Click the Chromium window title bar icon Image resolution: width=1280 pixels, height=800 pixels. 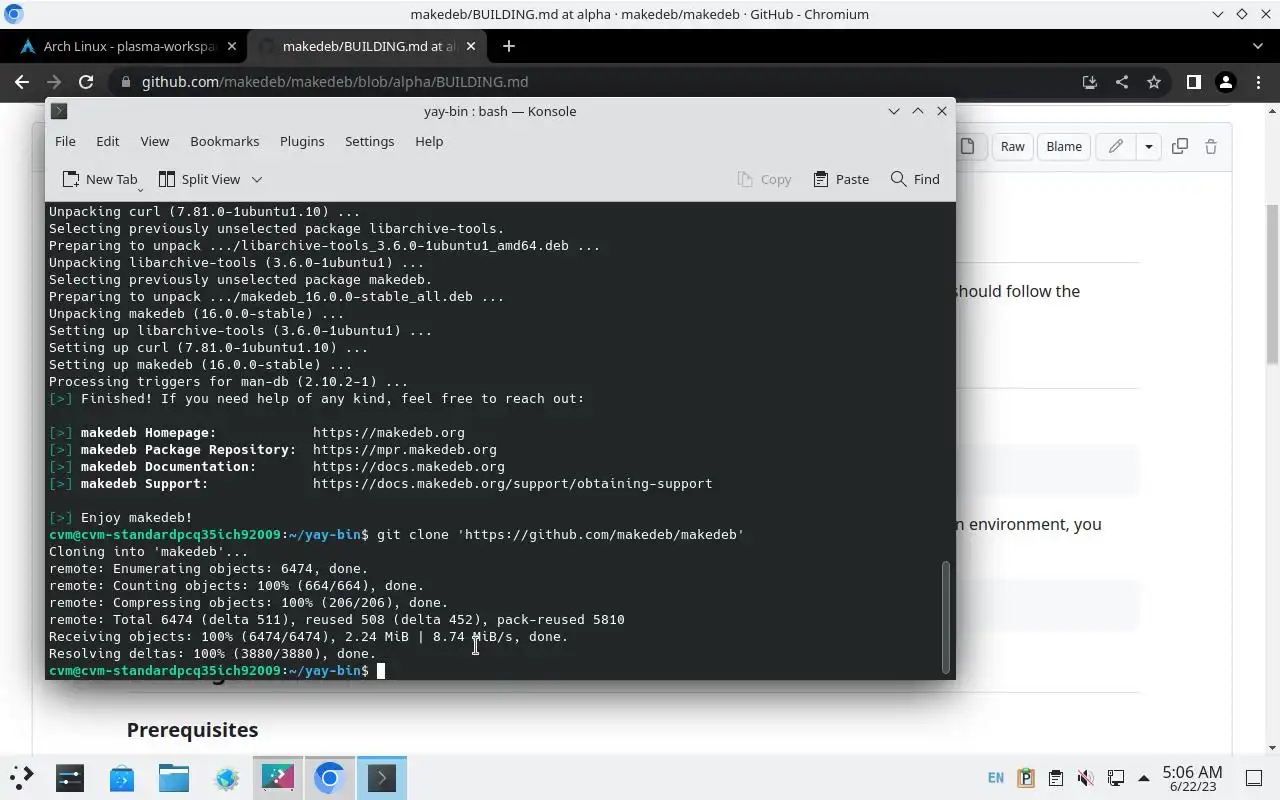(x=14, y=14)
